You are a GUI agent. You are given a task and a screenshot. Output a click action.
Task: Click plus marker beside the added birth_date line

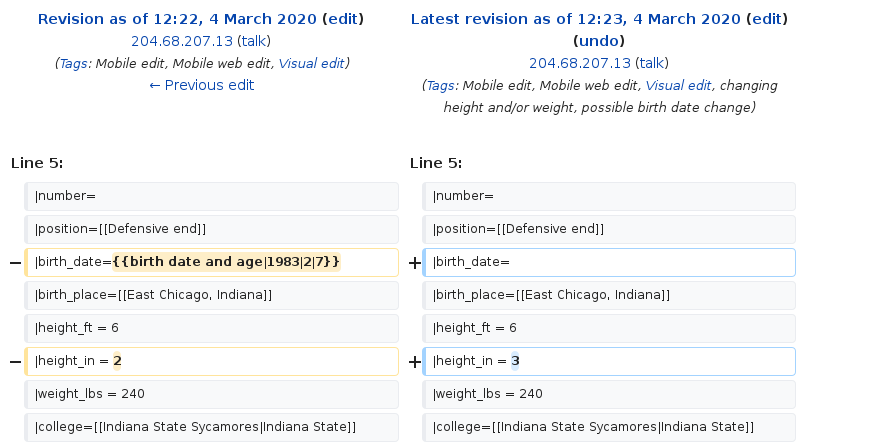tap(415, 263)
